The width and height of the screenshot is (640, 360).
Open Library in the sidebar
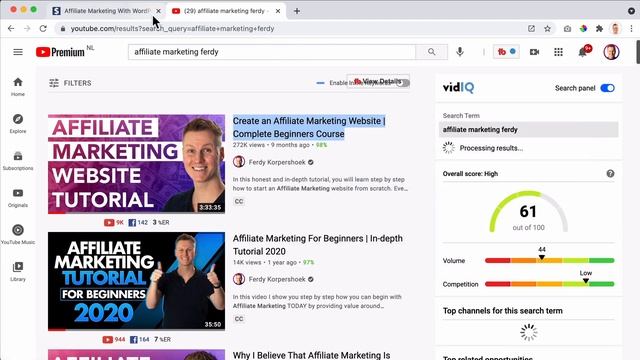tap(18, 272)
